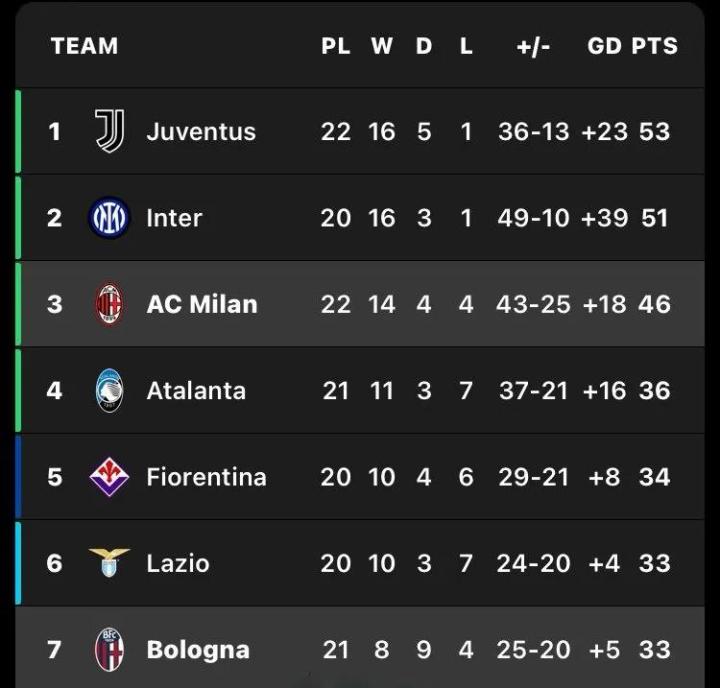720x688 pixels.
Task: Open the Fiorentina team name link
Action: click(206, 477)
